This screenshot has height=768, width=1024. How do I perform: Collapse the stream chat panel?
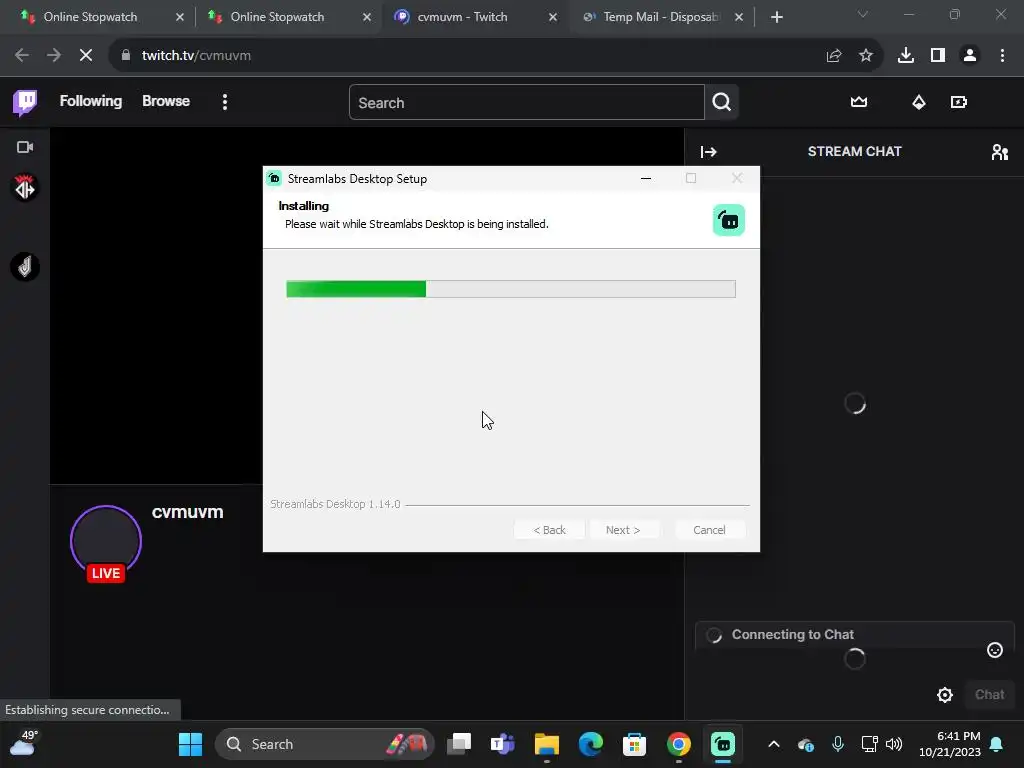[709, 152]
